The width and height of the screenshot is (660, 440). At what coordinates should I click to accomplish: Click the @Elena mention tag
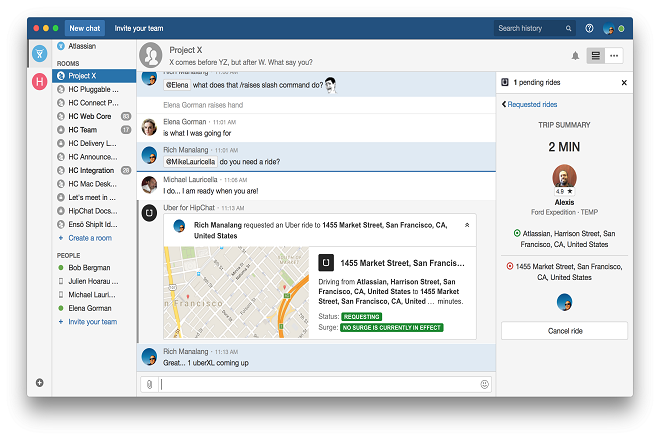coord(177,85)
